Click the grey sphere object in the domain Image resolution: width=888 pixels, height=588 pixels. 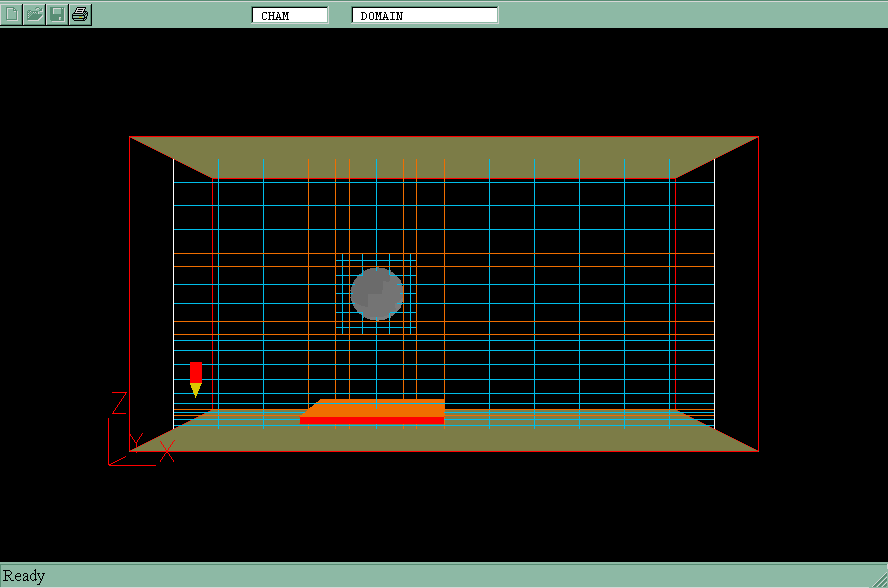click(x=377, y=294)
